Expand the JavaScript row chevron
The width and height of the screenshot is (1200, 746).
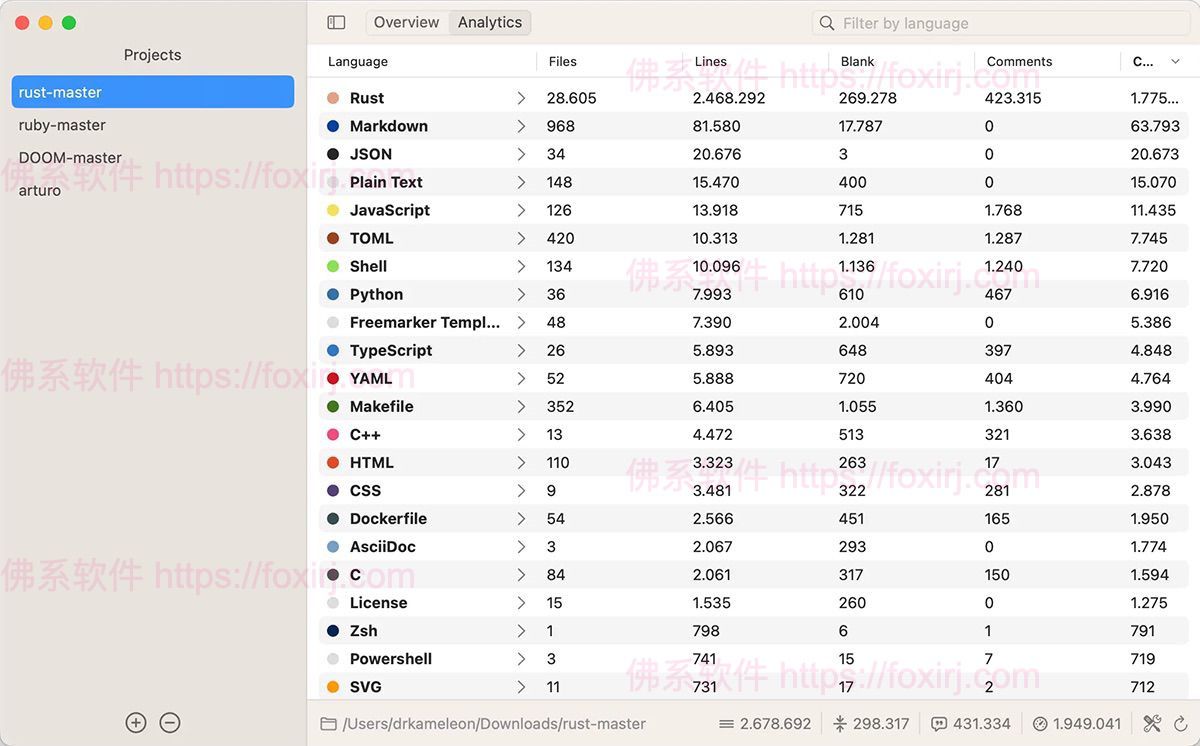pyautogui.click(x=521, y=210)
